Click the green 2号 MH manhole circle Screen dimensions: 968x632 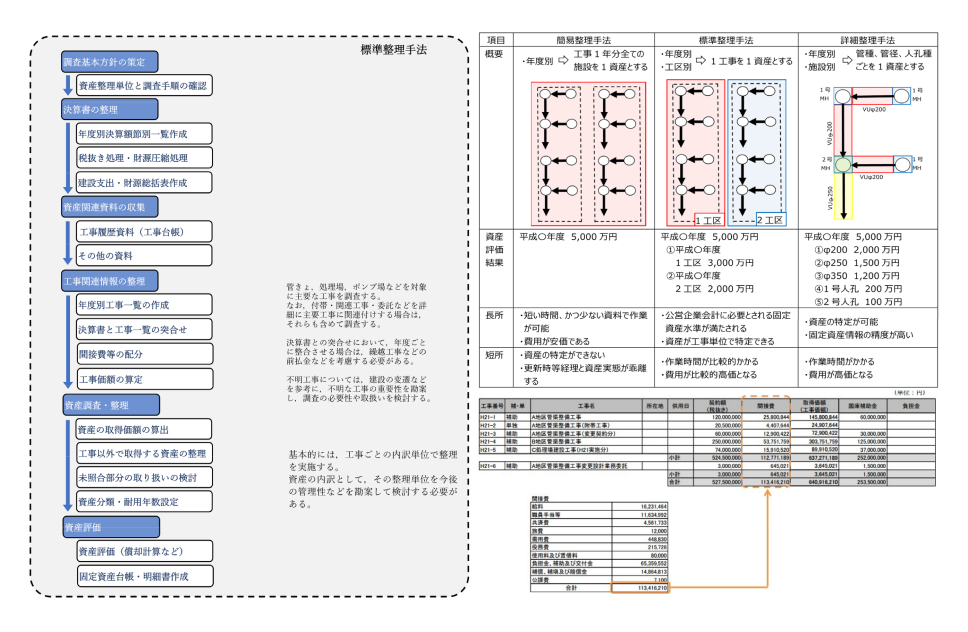[845, 164]
